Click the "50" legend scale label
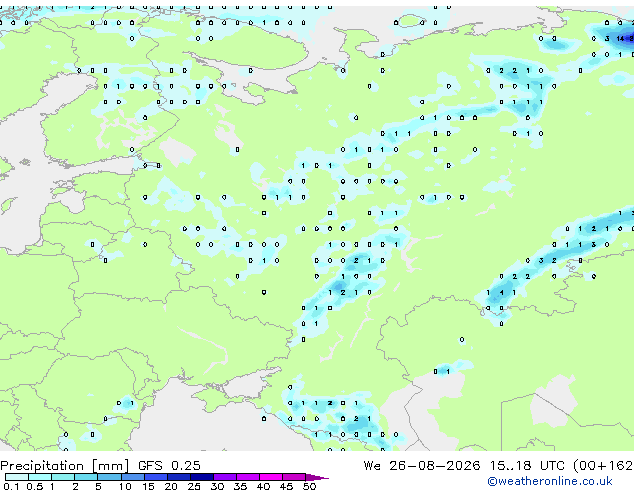Image resolution: width=634 pixels, height=490 pixels. [309, 486]
